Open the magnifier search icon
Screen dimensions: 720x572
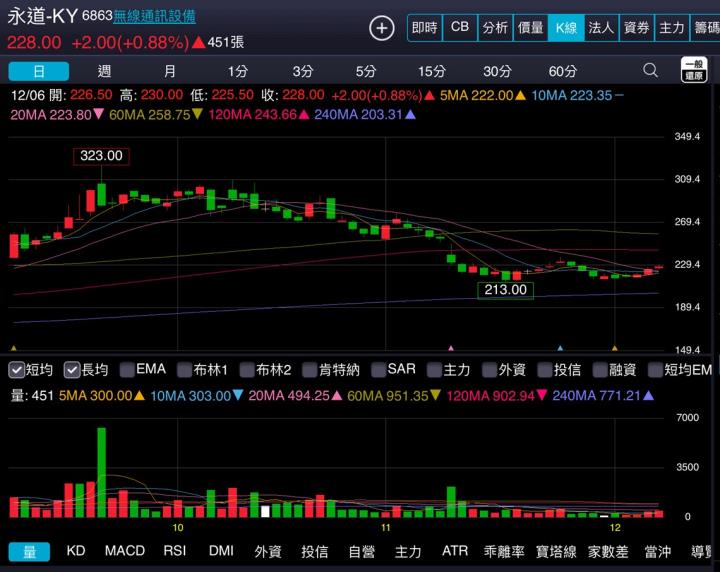click(x=651, y=71)
